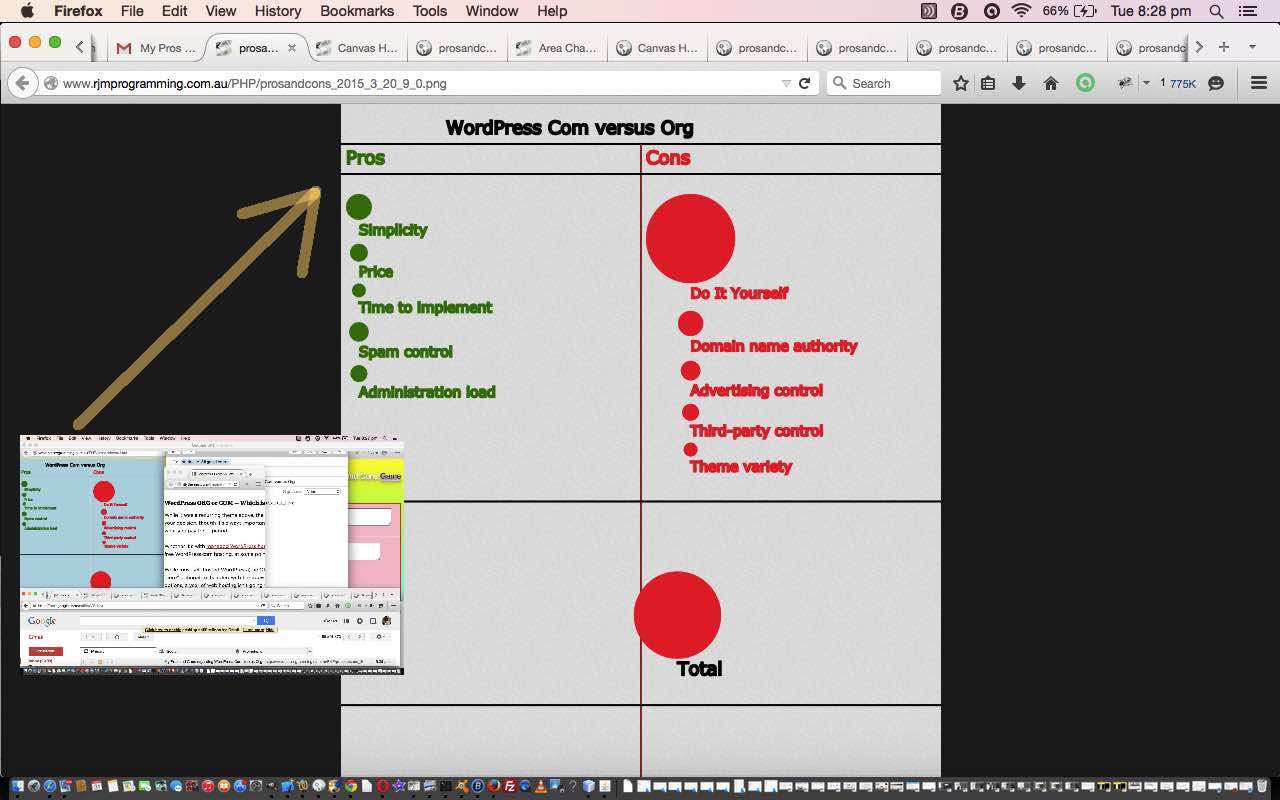
Task: Open the Downloads arrow icon
Action: pos(1019,83)
